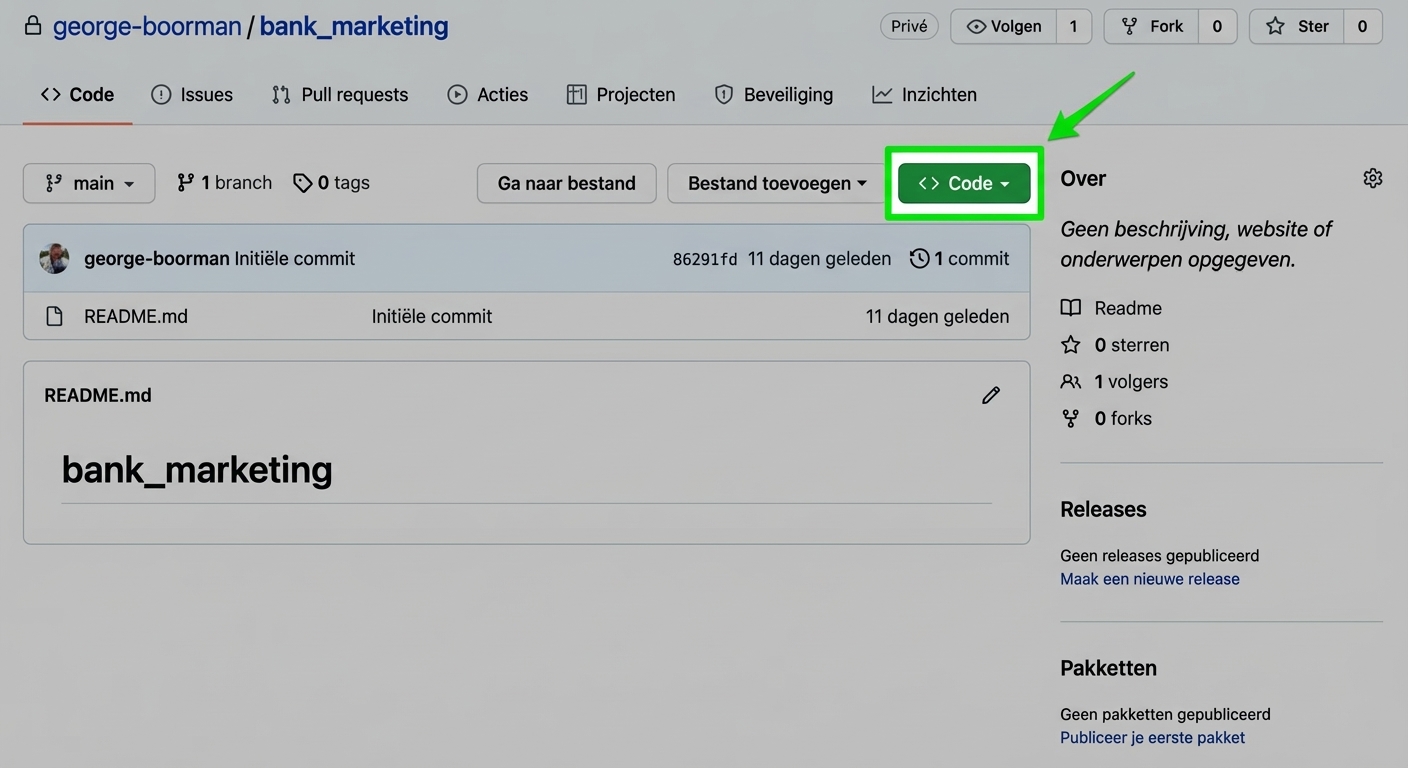Viewport: 1408px width, 768px height.
Task: Open the 1 commit history link
Action: tap(959, 259)
